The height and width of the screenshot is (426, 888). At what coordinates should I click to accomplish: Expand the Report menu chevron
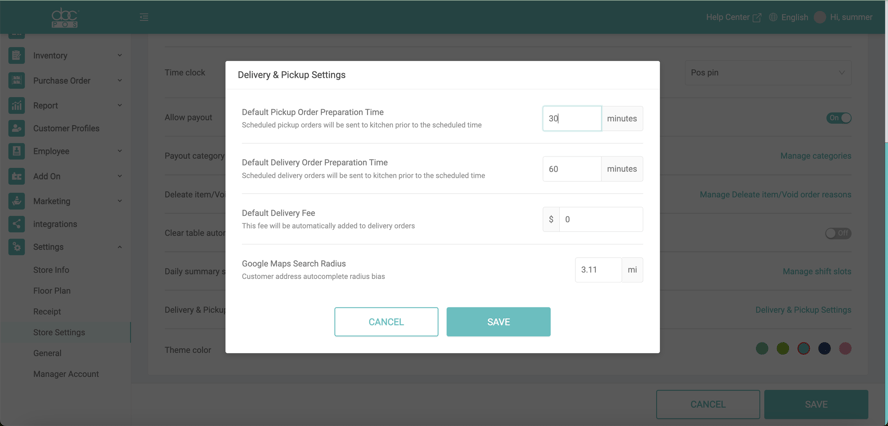tap(119, 105)
